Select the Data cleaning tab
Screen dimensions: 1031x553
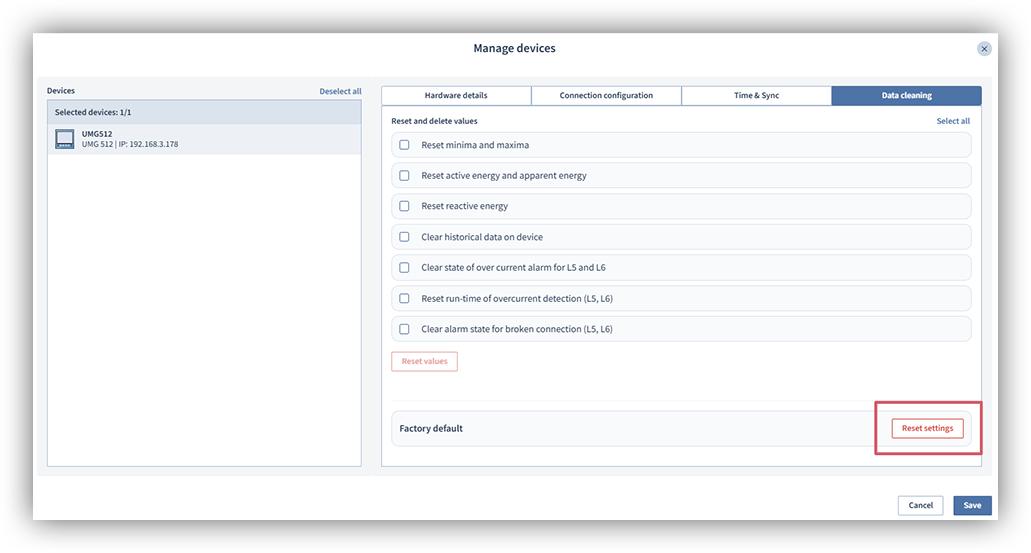pyautogui.click(x=906, y=96)
